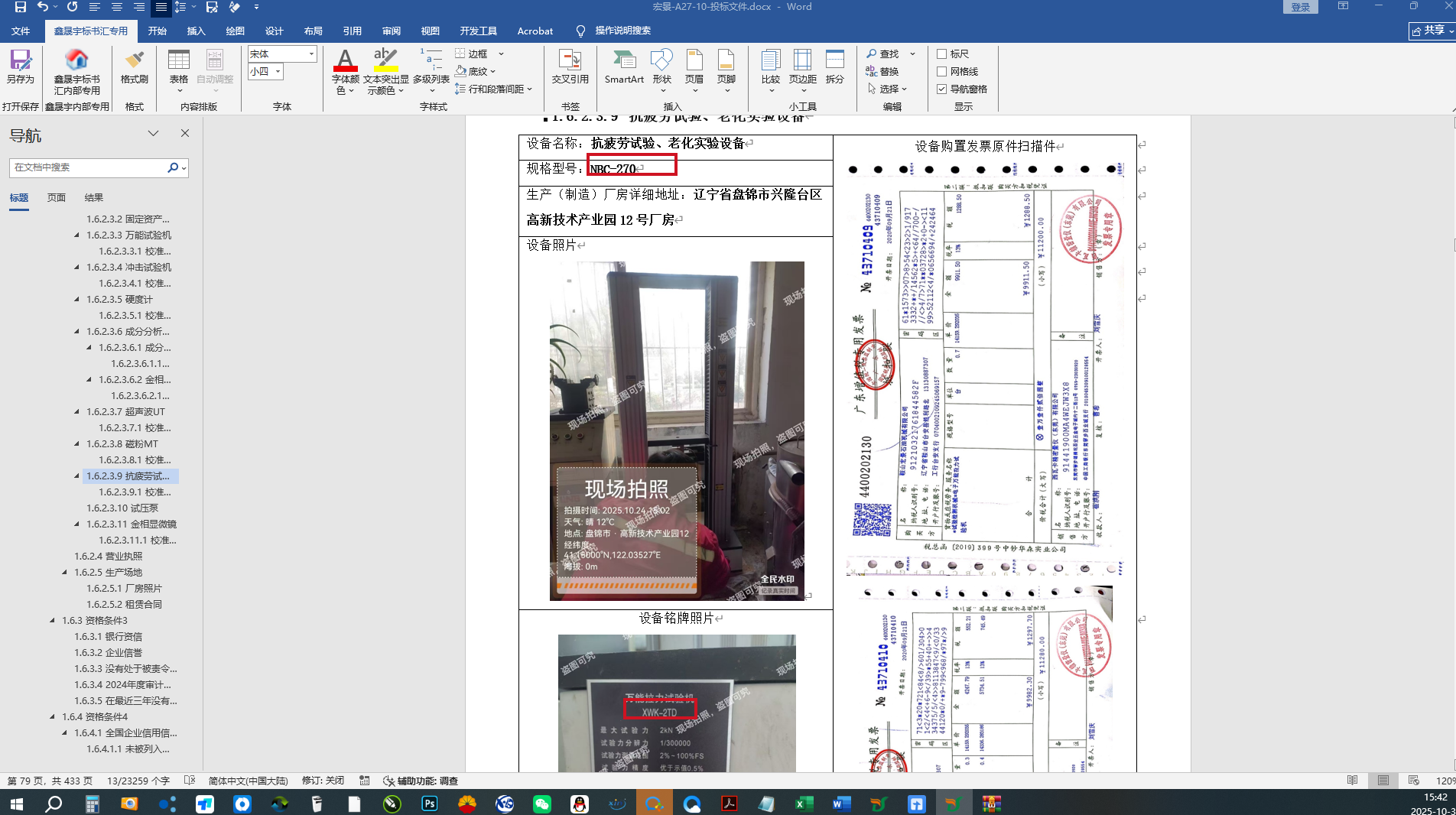The image size is (1456, 815).
Task: Apply text highlight color (文本突出显示颜色)
Action: [385, 71]
